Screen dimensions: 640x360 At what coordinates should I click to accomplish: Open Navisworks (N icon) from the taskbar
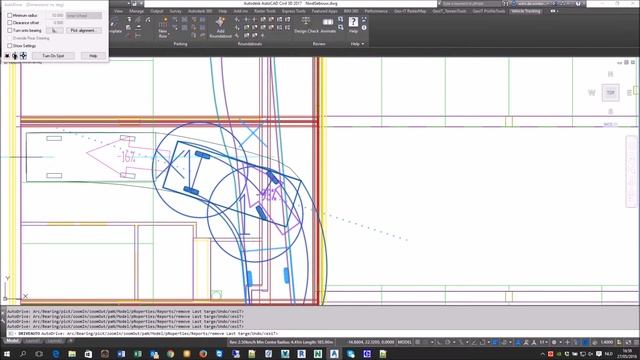[x=318, y=354]
